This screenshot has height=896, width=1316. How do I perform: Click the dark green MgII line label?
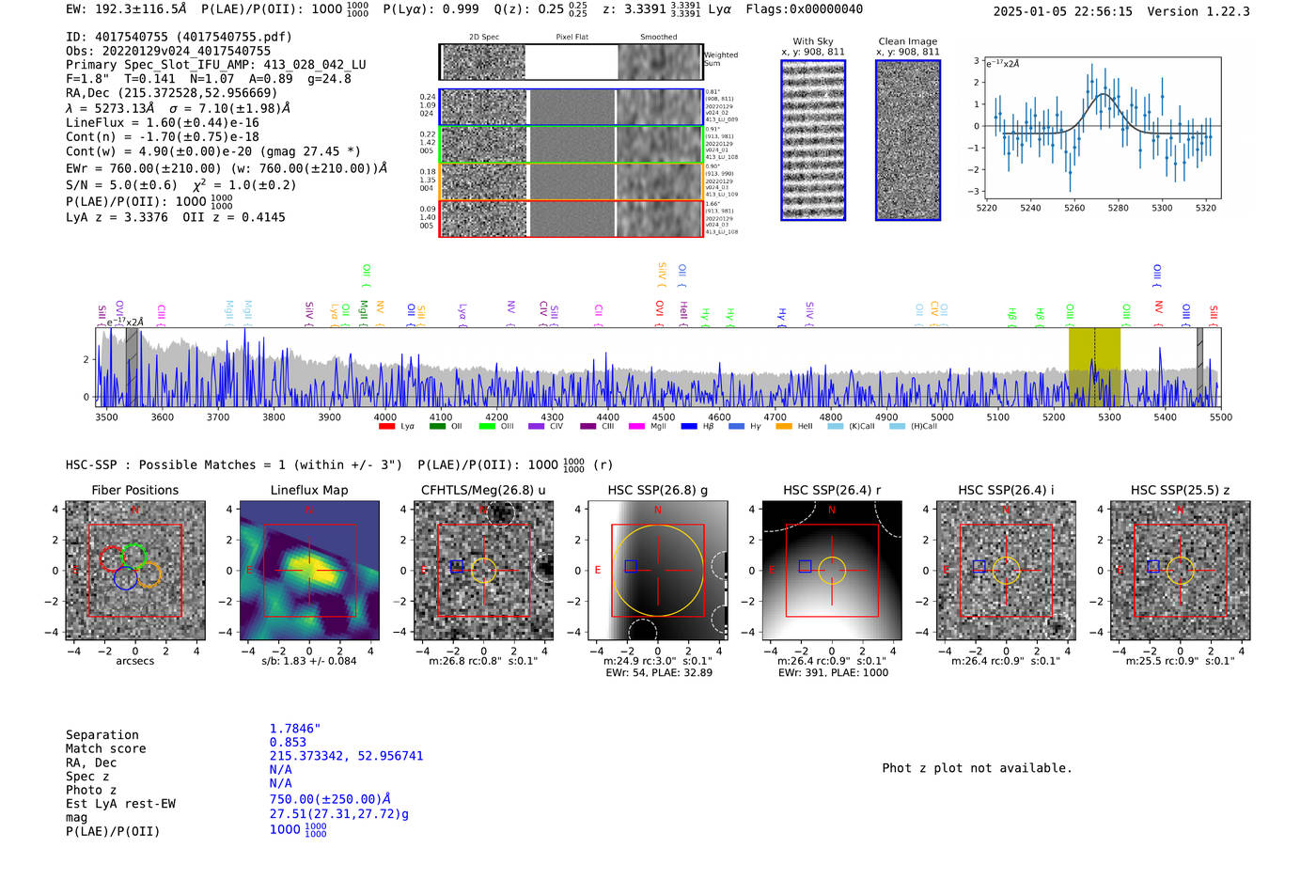pos(364,314)
